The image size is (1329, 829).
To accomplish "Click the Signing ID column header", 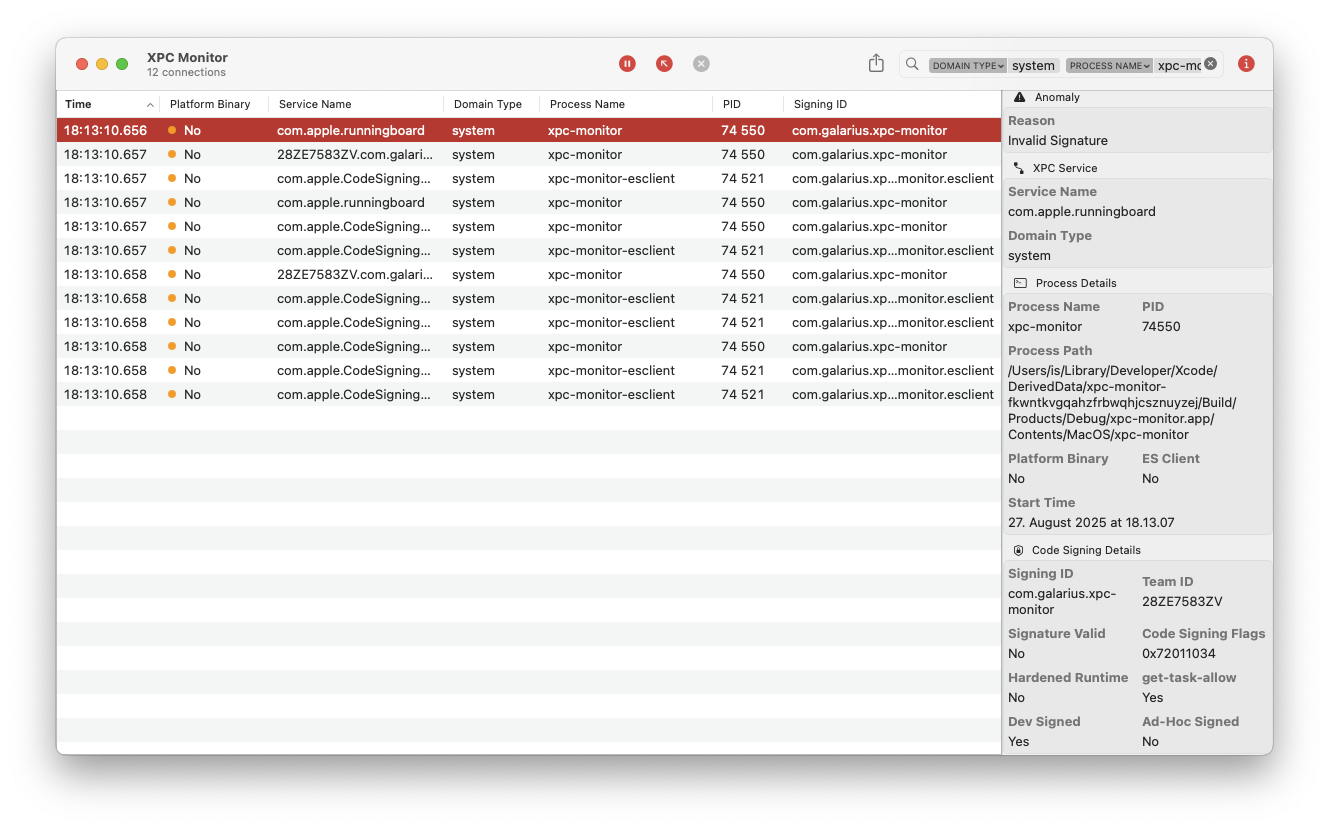I will (820, 104).
